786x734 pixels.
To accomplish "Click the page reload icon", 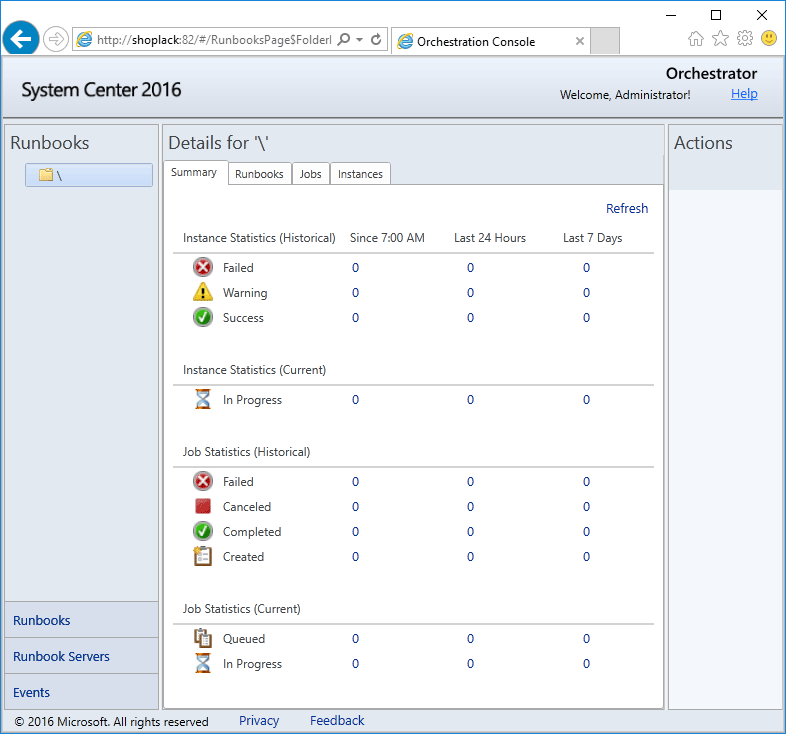I will pos(376,39).
